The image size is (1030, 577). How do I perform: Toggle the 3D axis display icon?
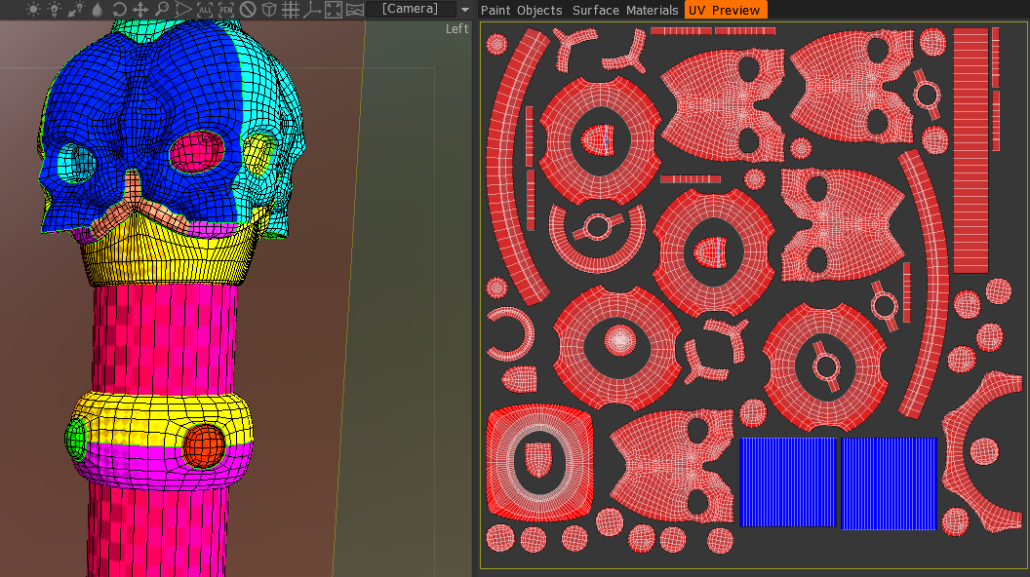click(x=312, y=9)
